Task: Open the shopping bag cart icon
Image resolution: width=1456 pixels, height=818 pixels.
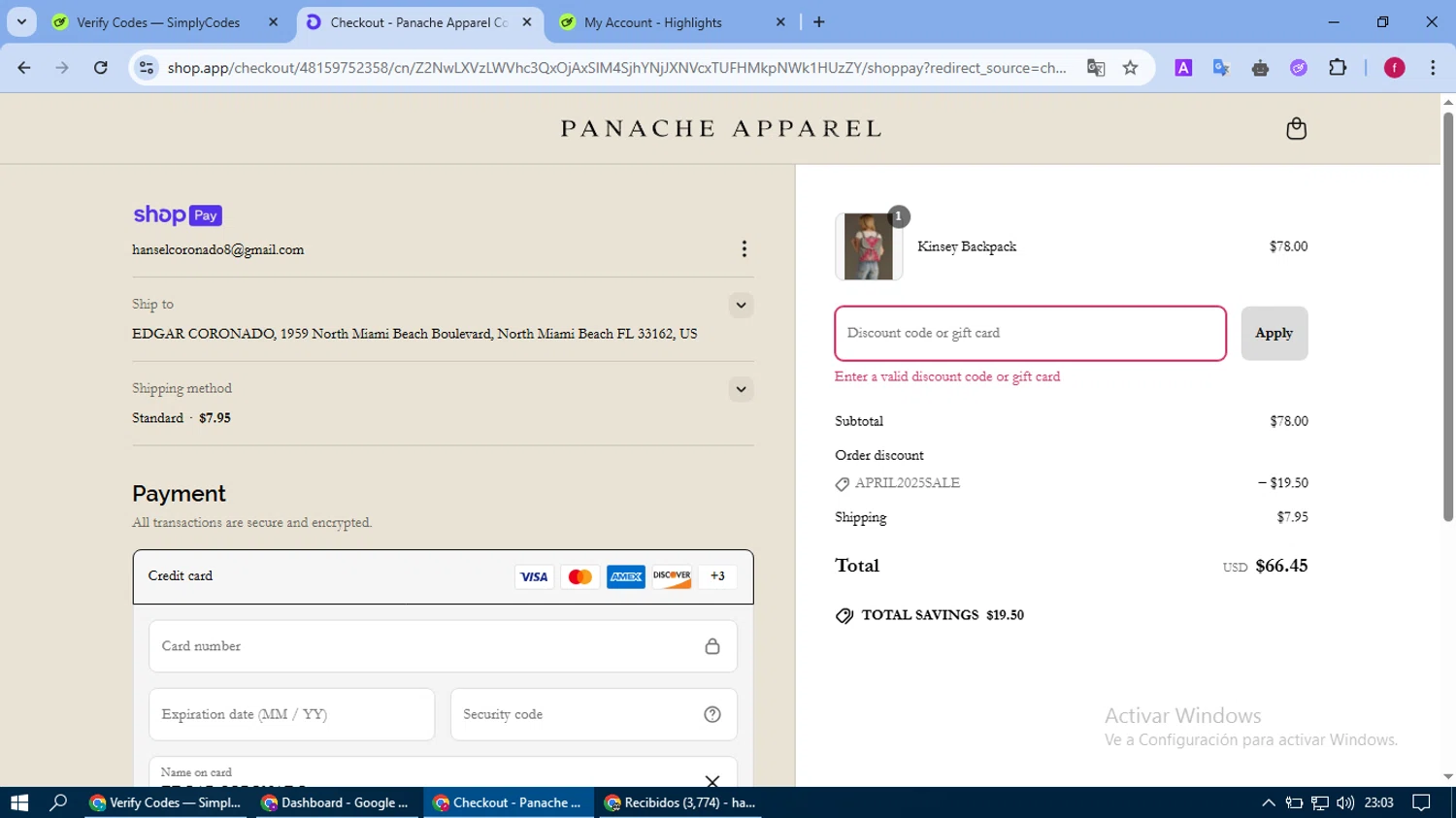Action: [1296, 128]
